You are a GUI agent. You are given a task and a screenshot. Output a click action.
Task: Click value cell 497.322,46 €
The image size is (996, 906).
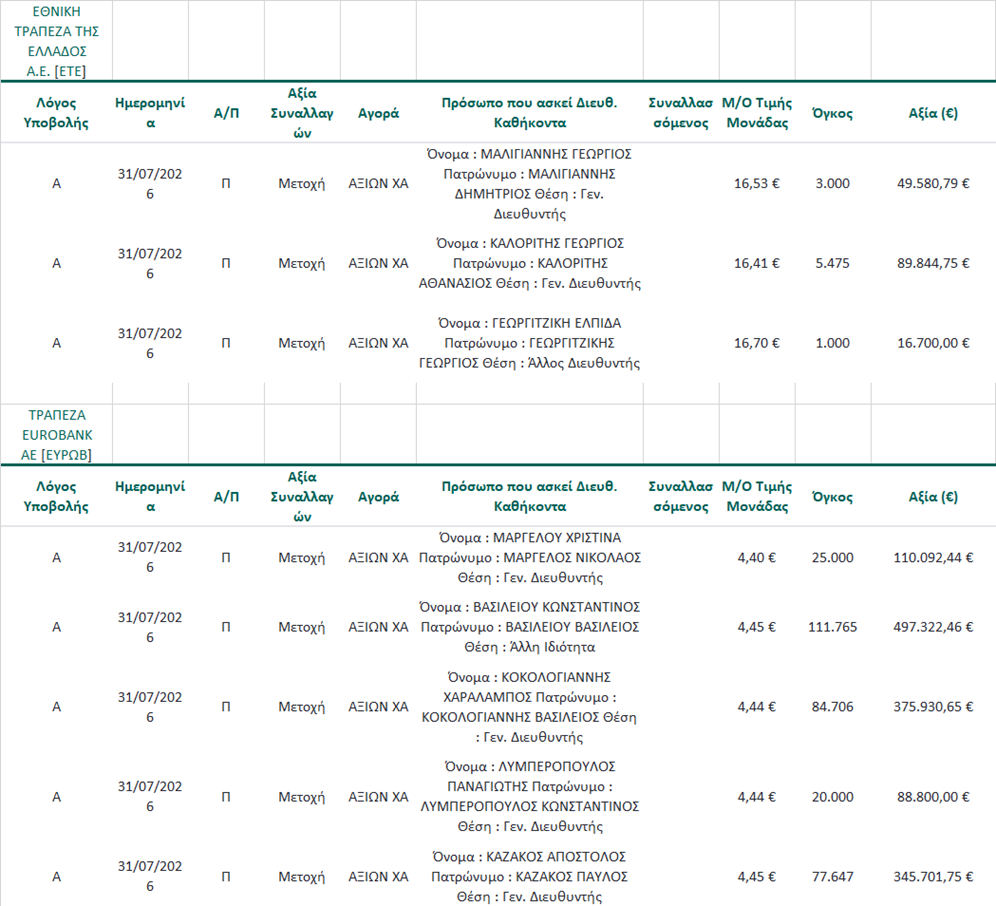[933, 627]
